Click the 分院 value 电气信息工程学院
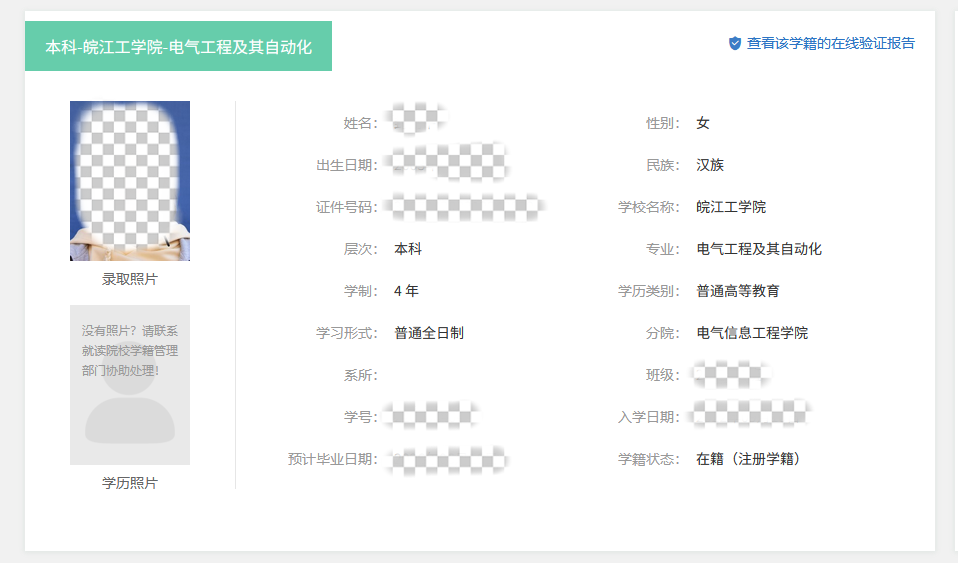This screenshot has height=563, width=958. coord(752,333)
